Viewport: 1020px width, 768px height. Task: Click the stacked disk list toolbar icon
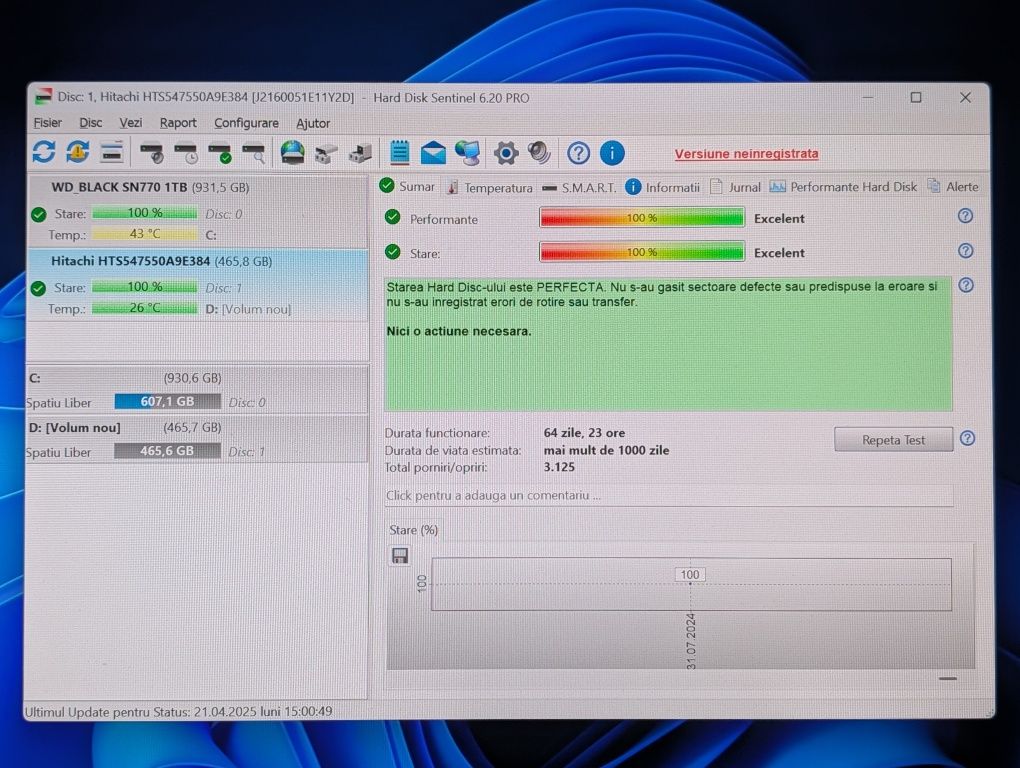point(112,153)
